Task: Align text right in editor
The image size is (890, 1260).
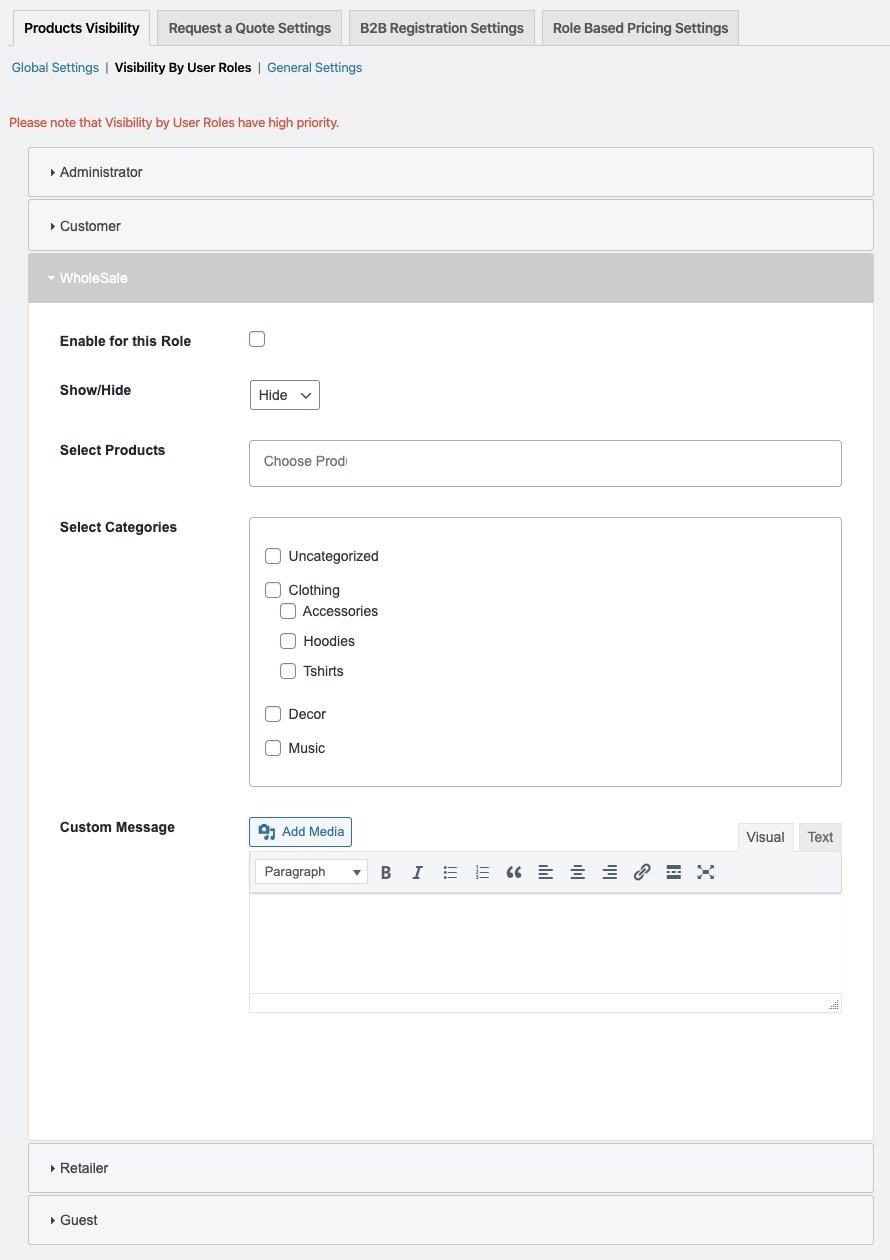Action: click(x=610, y=872)
